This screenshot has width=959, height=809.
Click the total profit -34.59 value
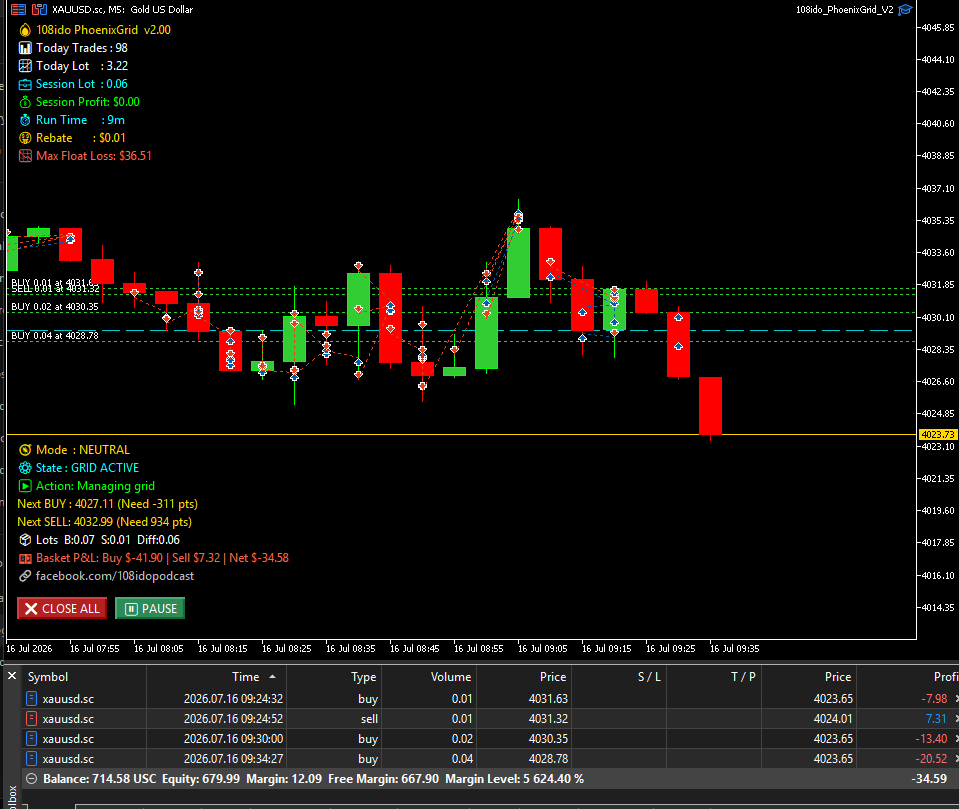click(929, 779)
